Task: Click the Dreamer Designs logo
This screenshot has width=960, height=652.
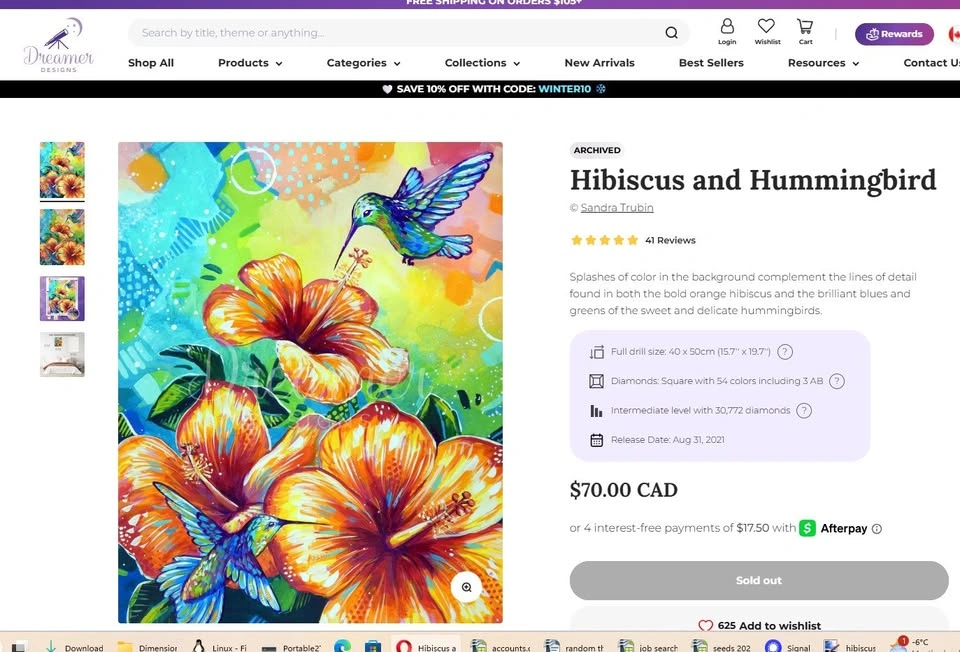Action: point(59,45)
